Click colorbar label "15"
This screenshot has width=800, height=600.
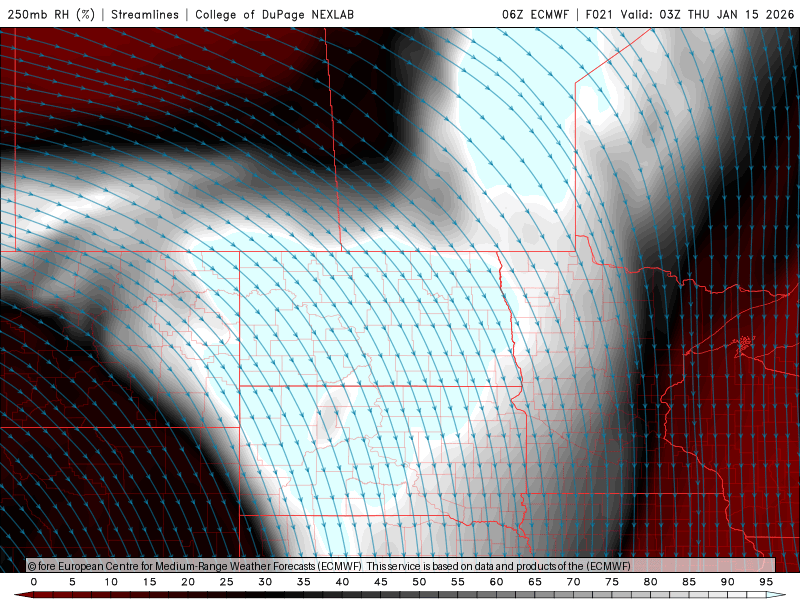click(x=149, y=582)
